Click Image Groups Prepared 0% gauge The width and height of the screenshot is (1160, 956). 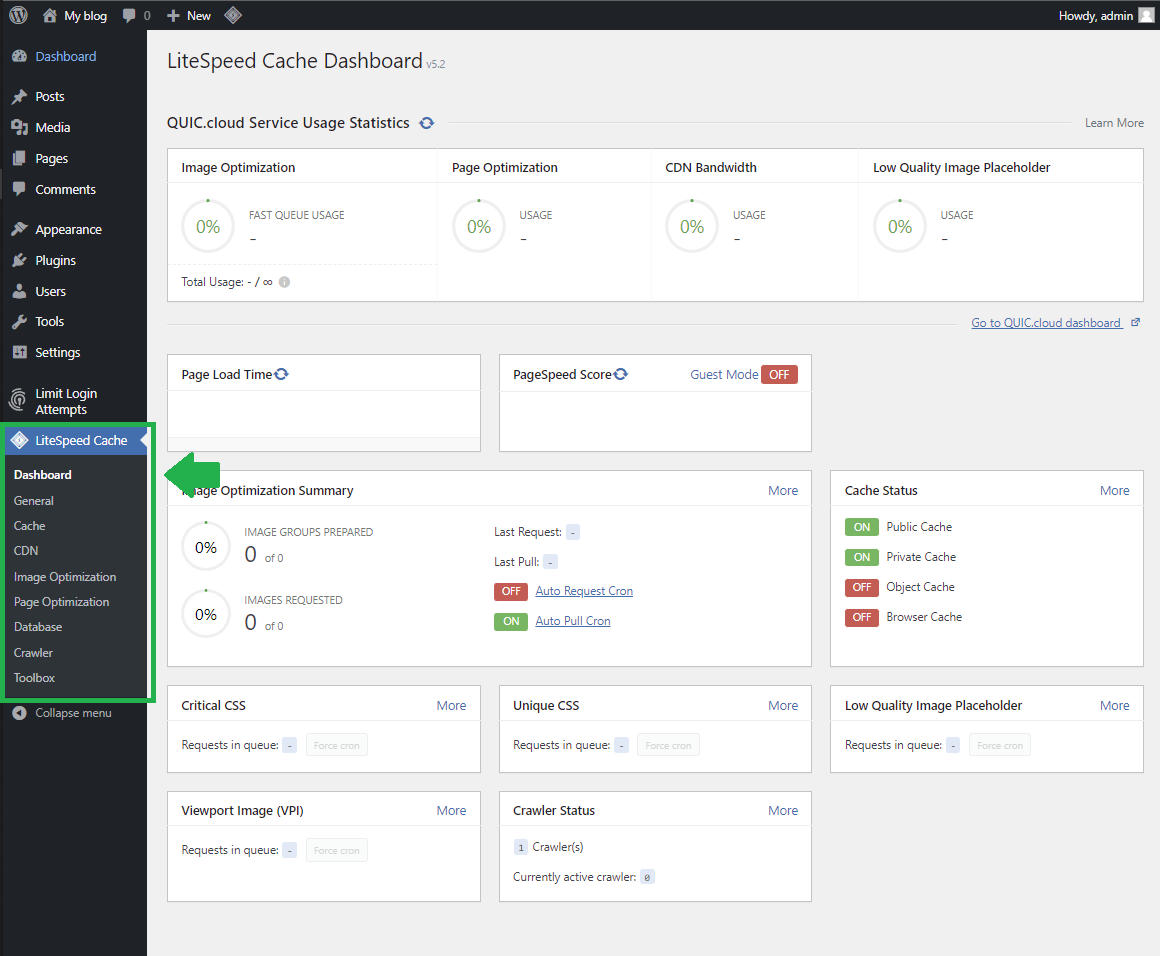(206, 548)
